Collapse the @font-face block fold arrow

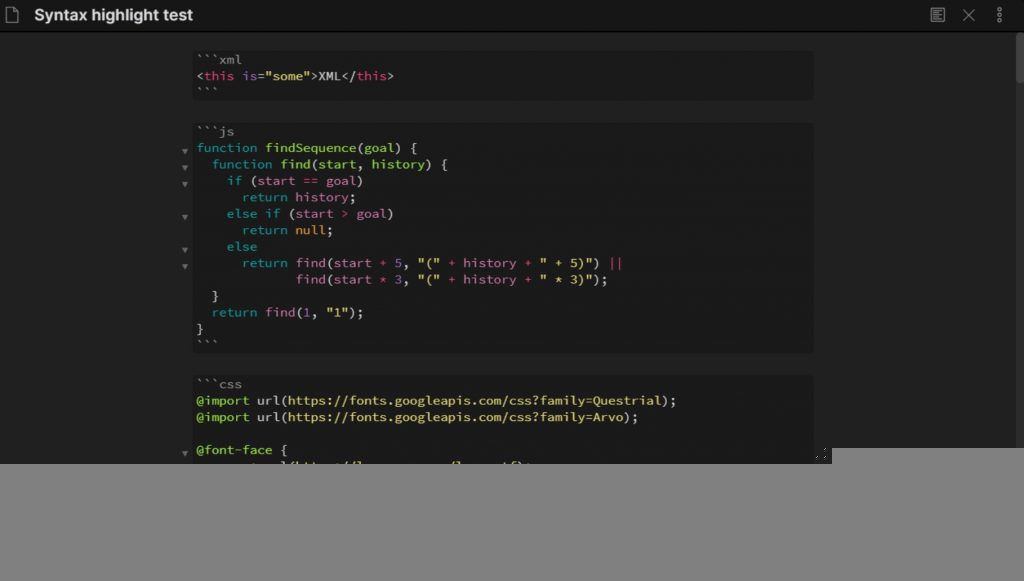coord(185,453)
